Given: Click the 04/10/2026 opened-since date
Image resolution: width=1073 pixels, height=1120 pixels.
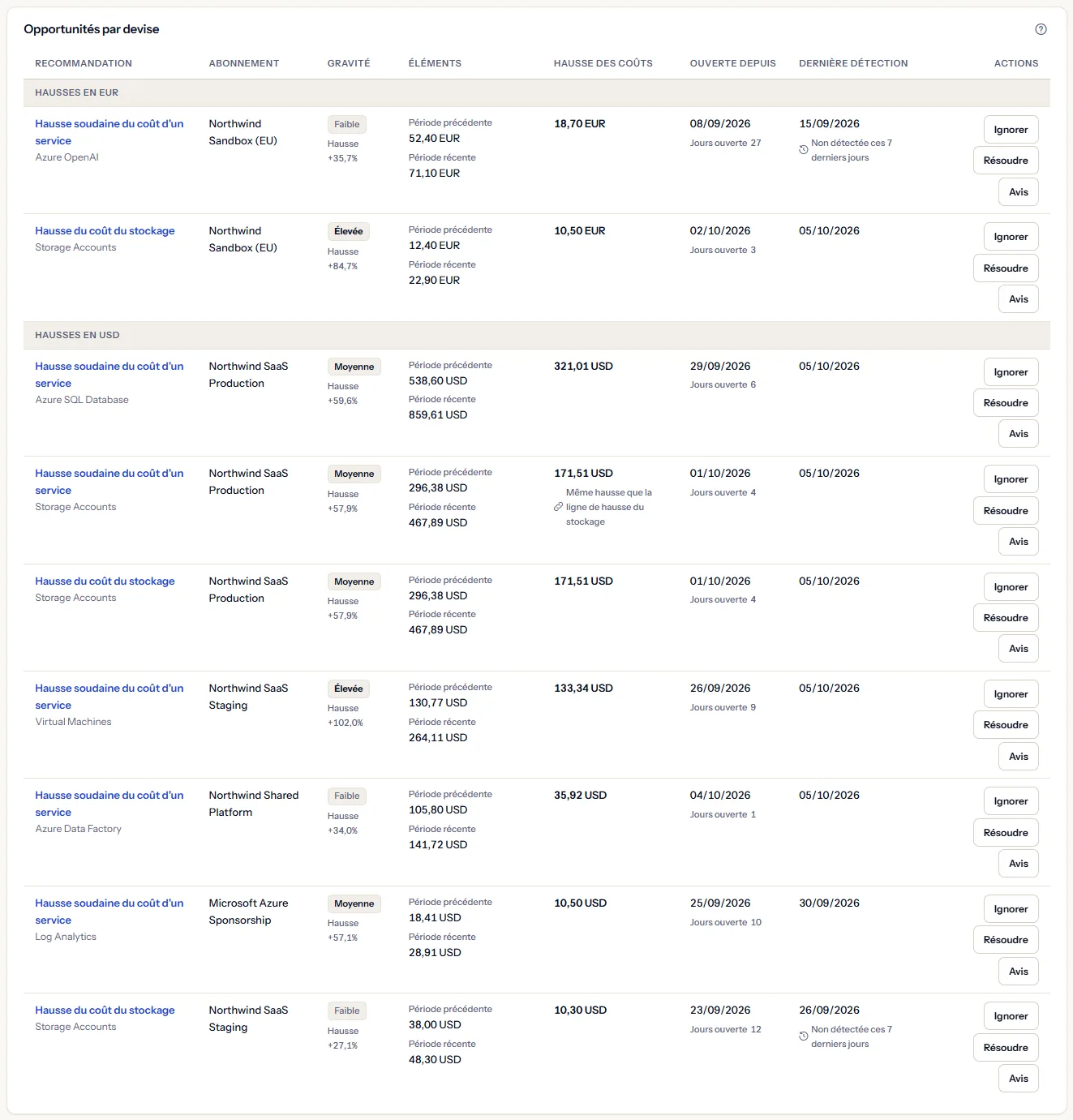Looking at the screenshot, I should pos(720,796).
